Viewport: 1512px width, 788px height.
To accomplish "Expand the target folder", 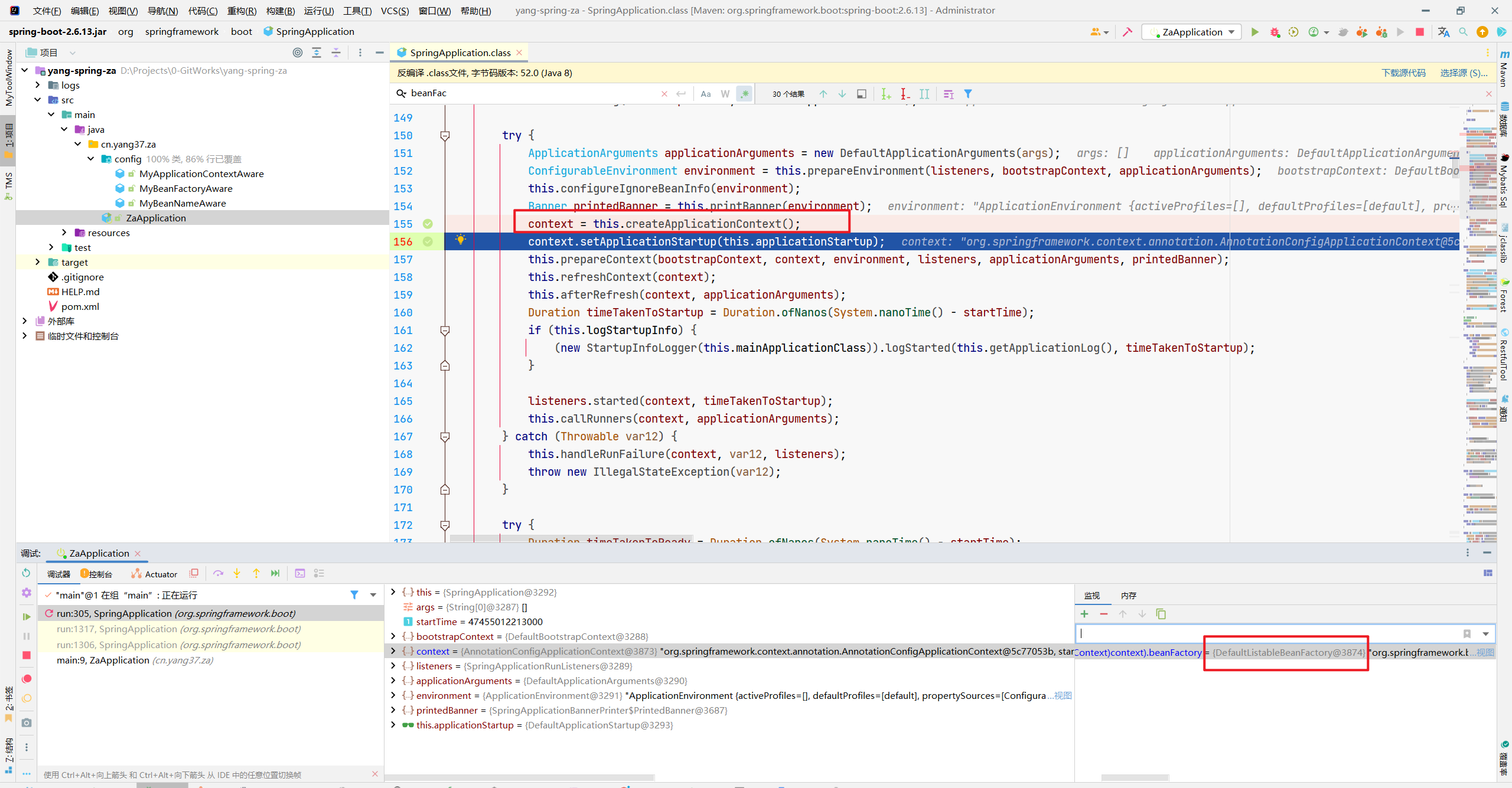I will pyautogui.click(x=38, y=262).
